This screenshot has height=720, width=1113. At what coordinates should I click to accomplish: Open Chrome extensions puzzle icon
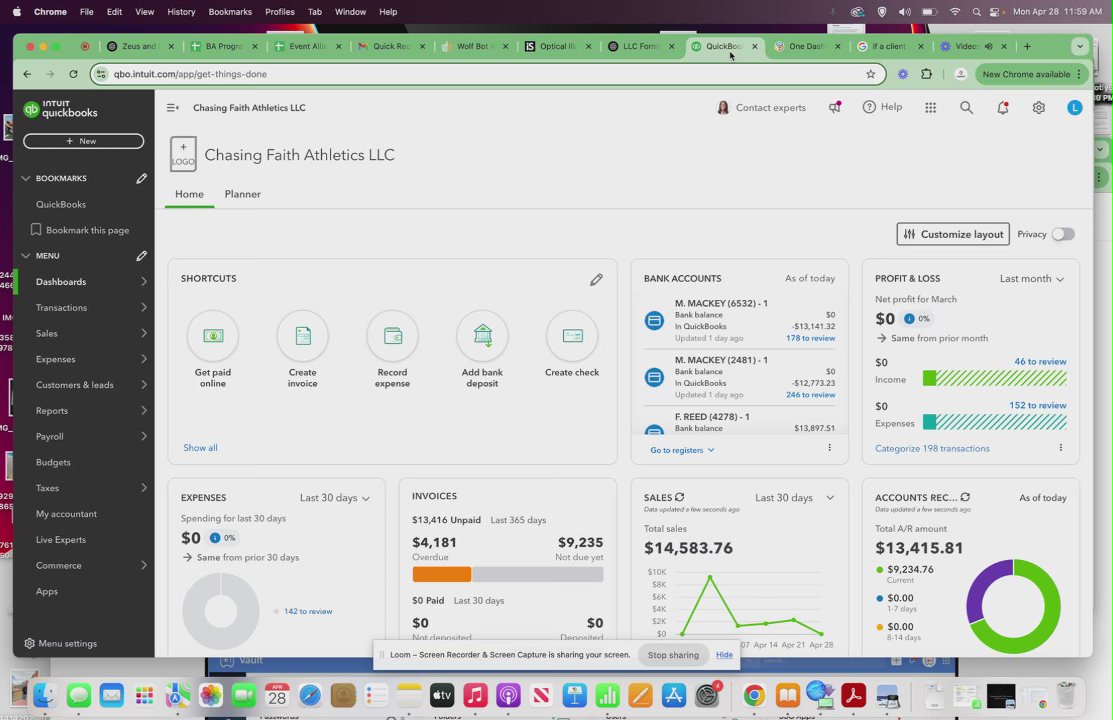point(926,74)
